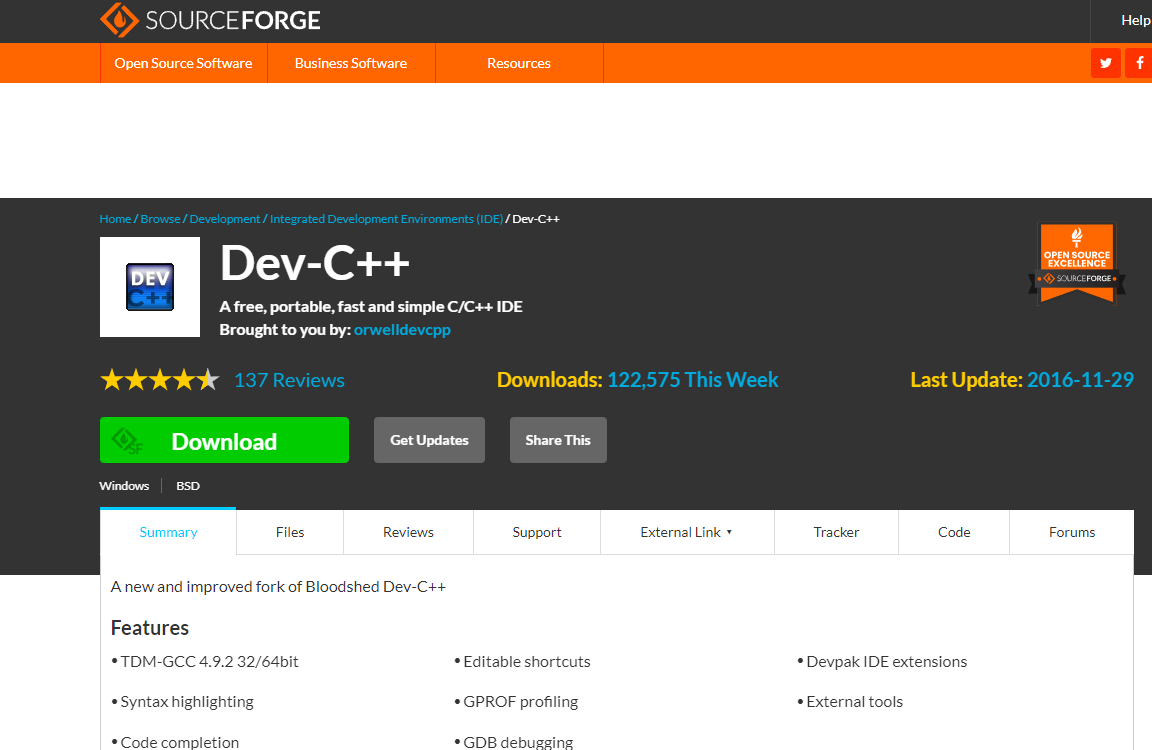Image resolution: width=1152 pixels, height=750 pixels.
Task: Switch to the Support tab
Action: pyautogui.click(x=537, y=532)
